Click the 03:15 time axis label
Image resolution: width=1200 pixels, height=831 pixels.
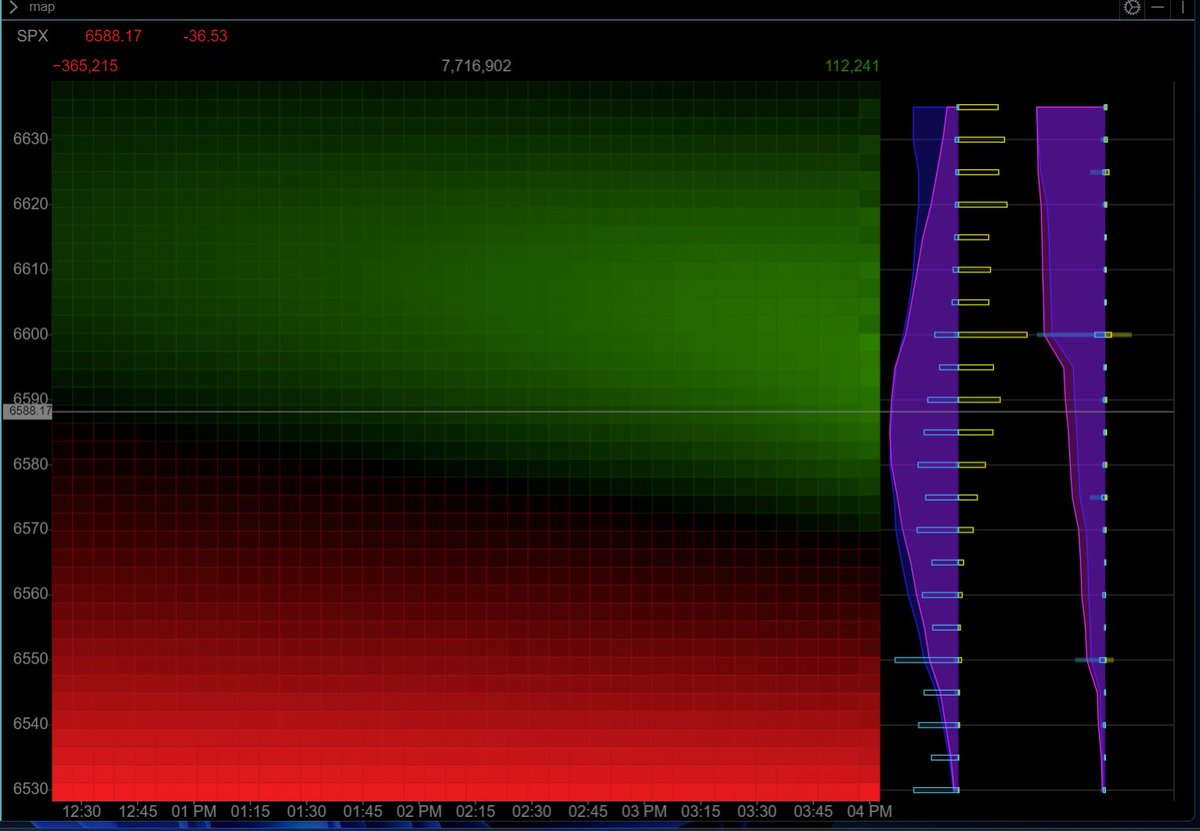coord(700,811)
